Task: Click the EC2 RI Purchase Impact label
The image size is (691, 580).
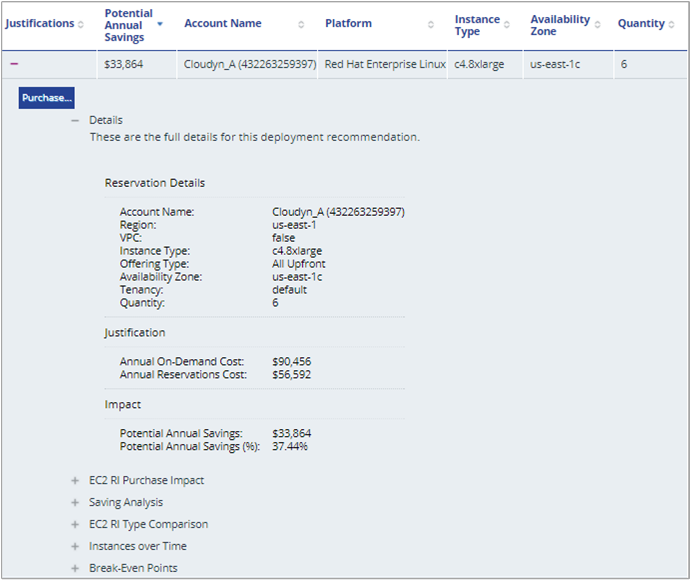Action: point(146,480)
